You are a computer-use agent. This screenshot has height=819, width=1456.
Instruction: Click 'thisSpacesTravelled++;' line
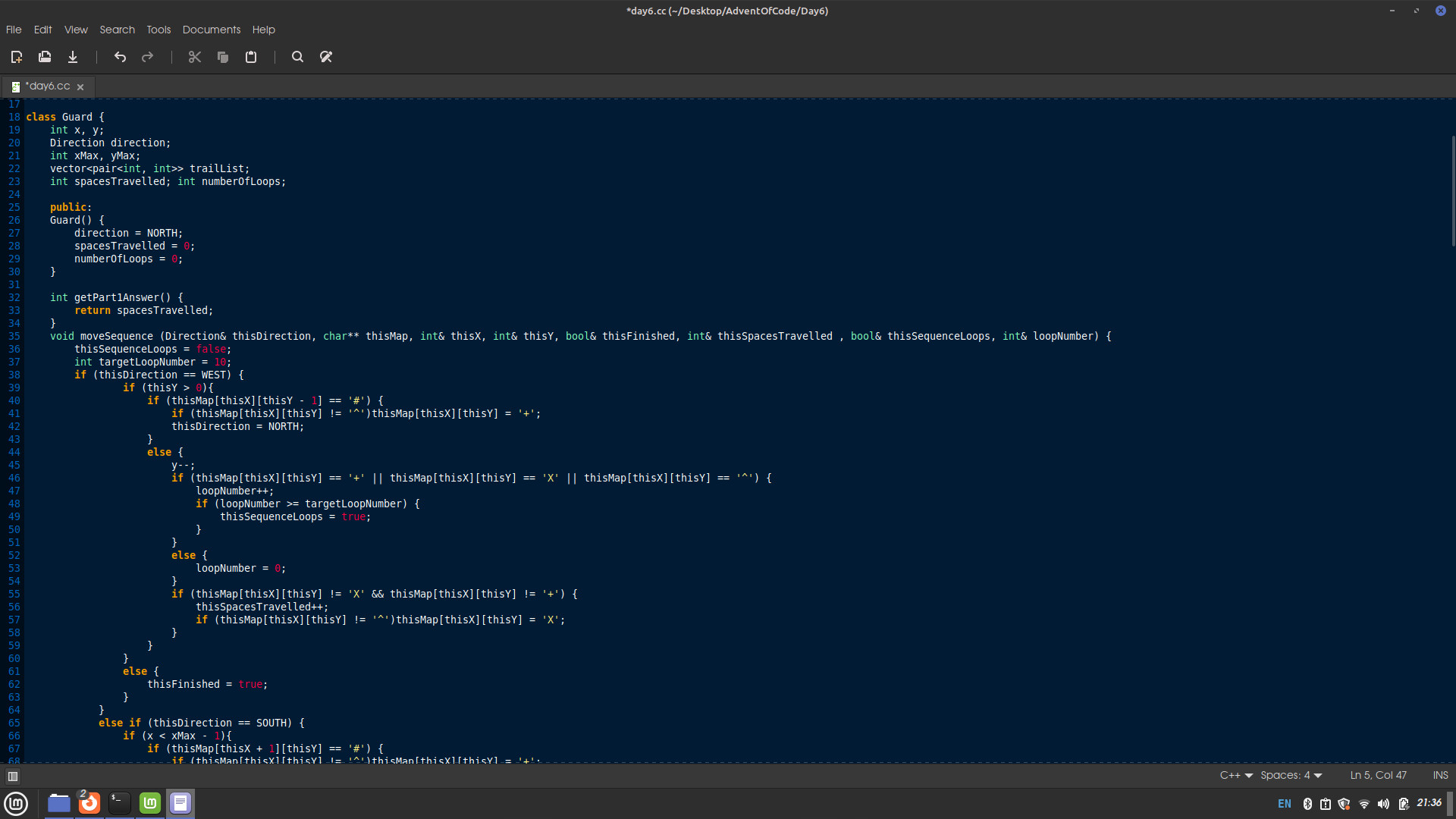[x=262, y=607]
